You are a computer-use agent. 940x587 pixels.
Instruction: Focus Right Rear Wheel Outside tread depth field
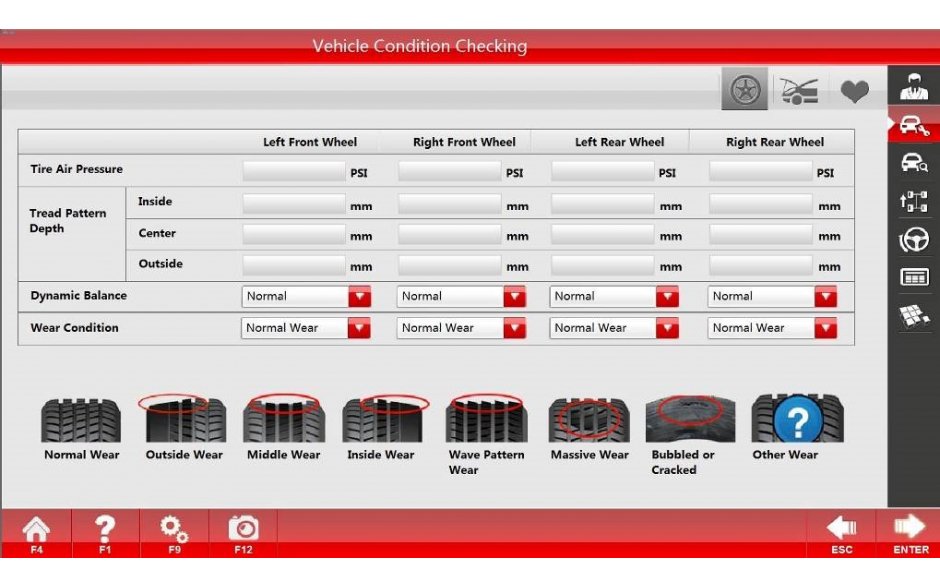pyautogui.click(x=760, y=265)
